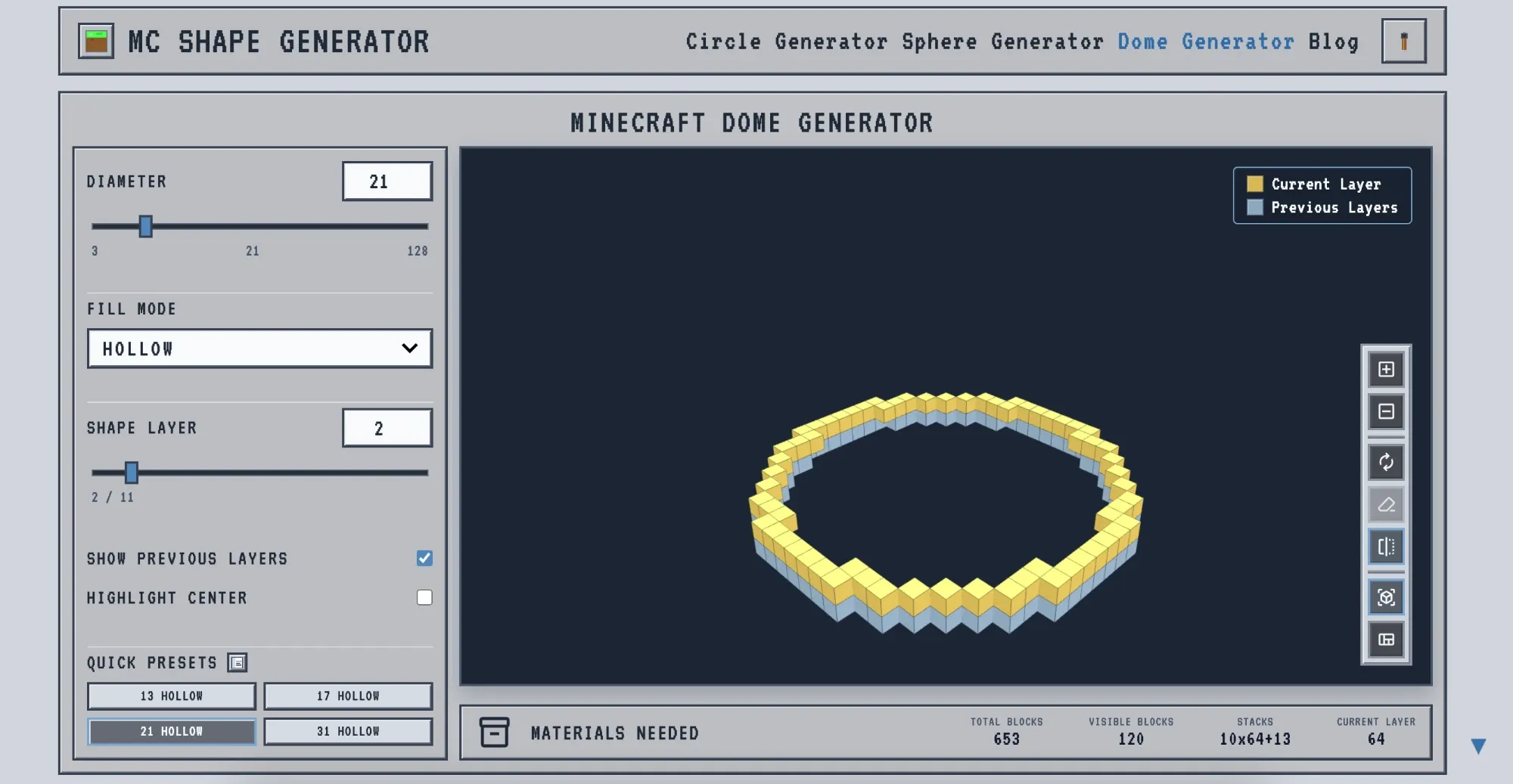Viewport: 1513px width, 784px height.
Task: Select the 21 Hollow preset
Action: click(x=172, y=731)
